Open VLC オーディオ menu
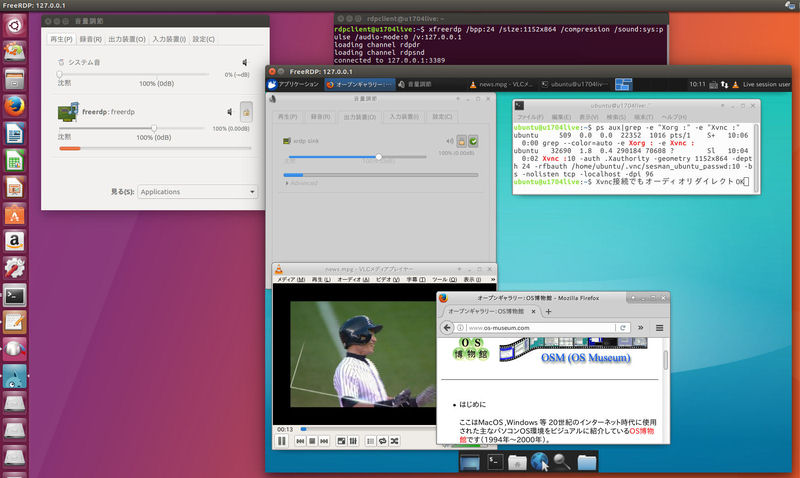Viewport: 800px width, 478px height. (353, 280)
